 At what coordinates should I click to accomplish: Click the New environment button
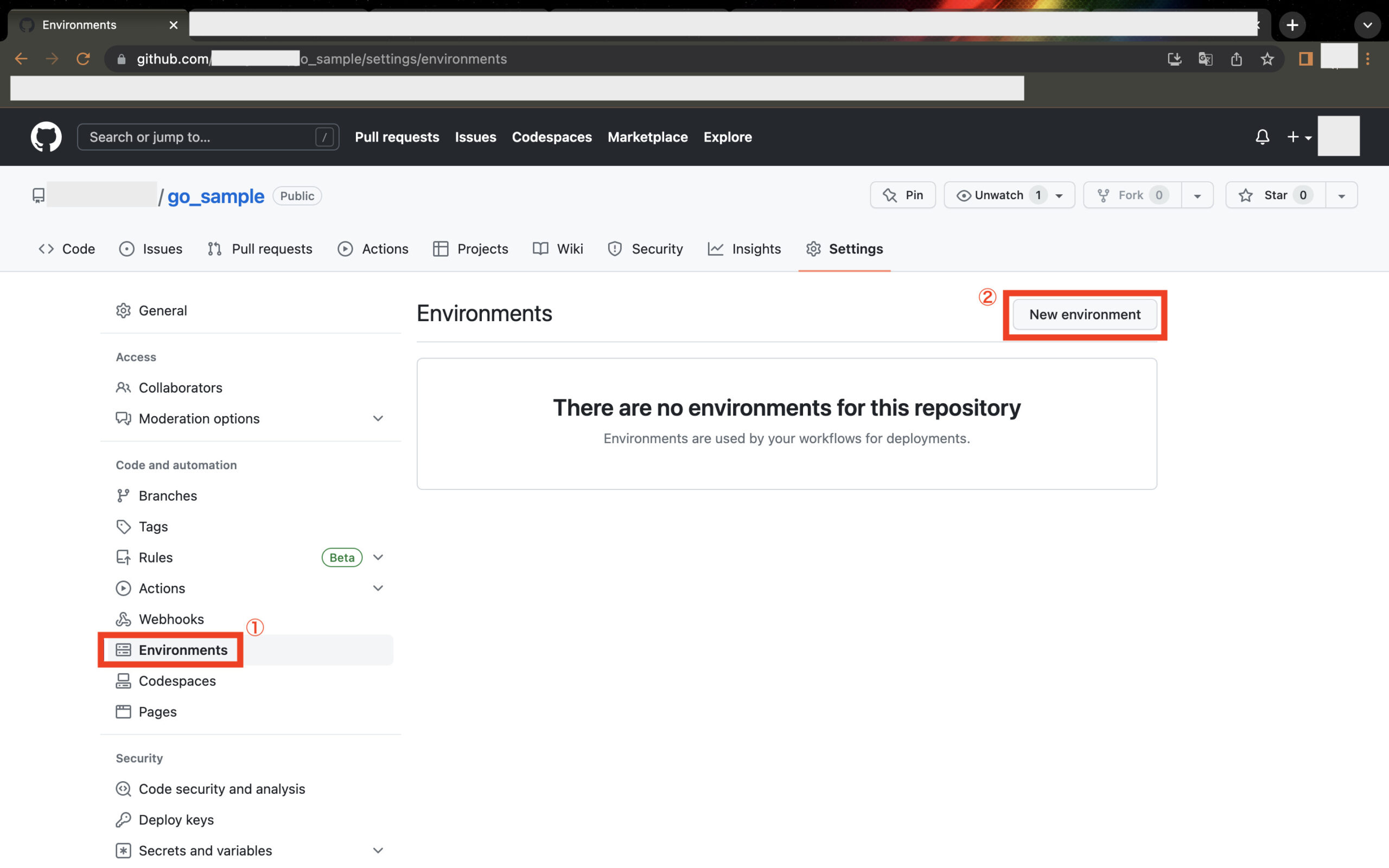click(x=1084, y=315)
